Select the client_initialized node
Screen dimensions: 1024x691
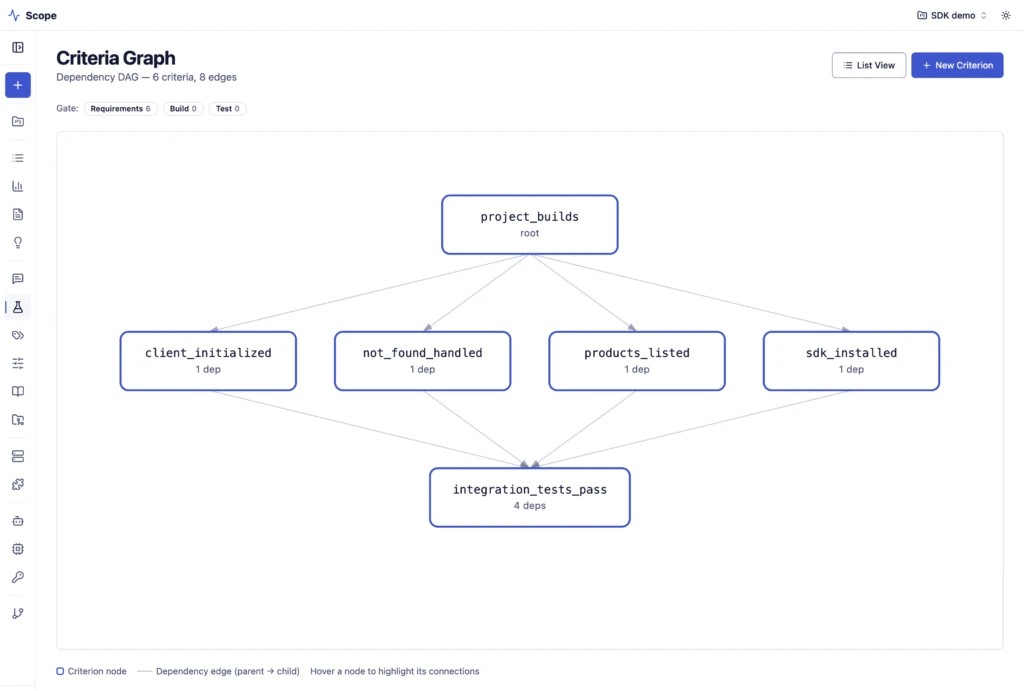coord(208,361)
